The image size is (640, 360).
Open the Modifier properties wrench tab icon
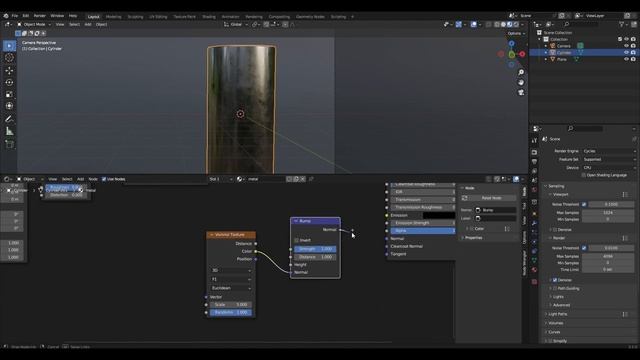pos(534,223)
